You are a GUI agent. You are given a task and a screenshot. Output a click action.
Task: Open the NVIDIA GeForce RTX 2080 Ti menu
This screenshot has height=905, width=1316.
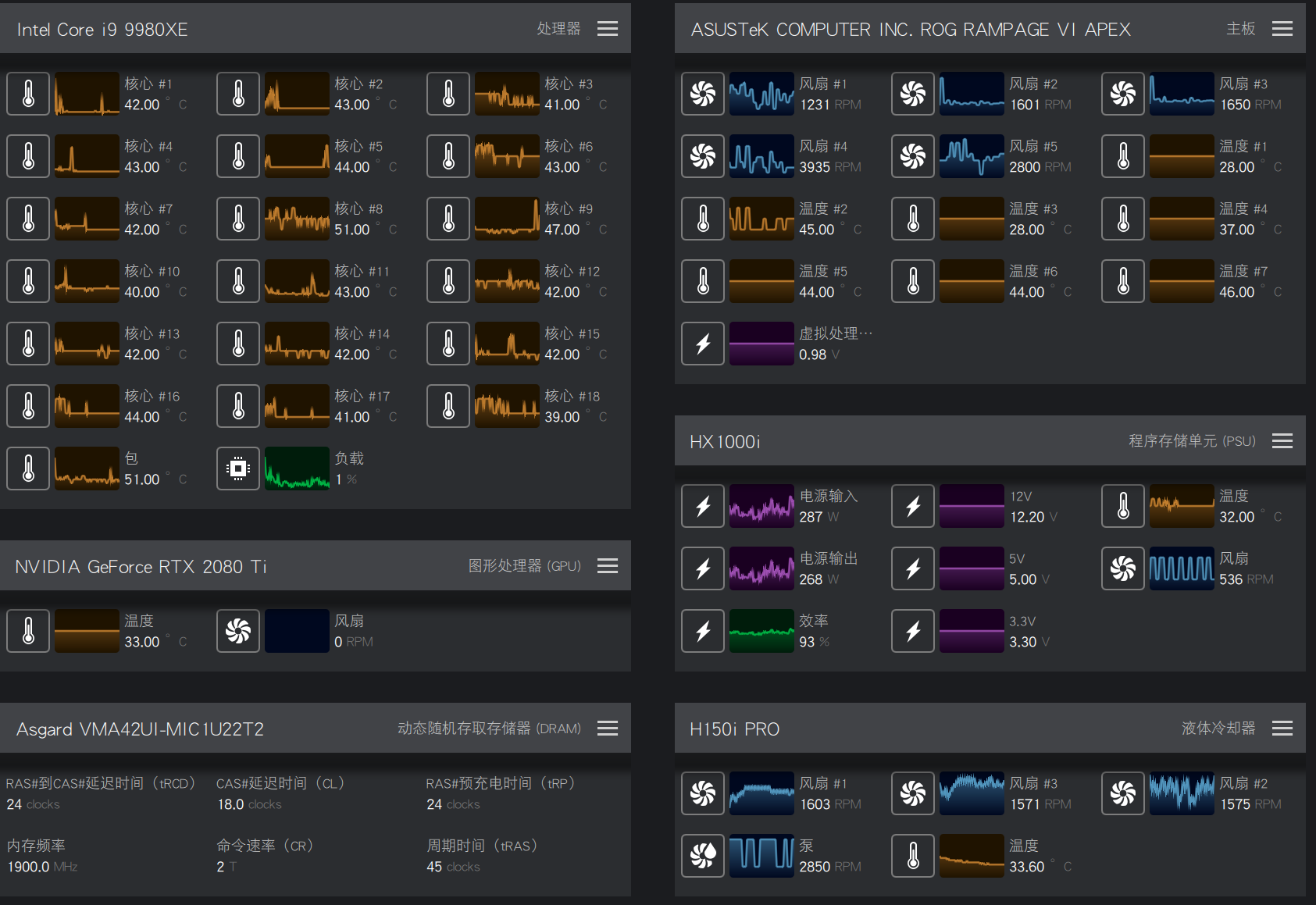[608, 566]
